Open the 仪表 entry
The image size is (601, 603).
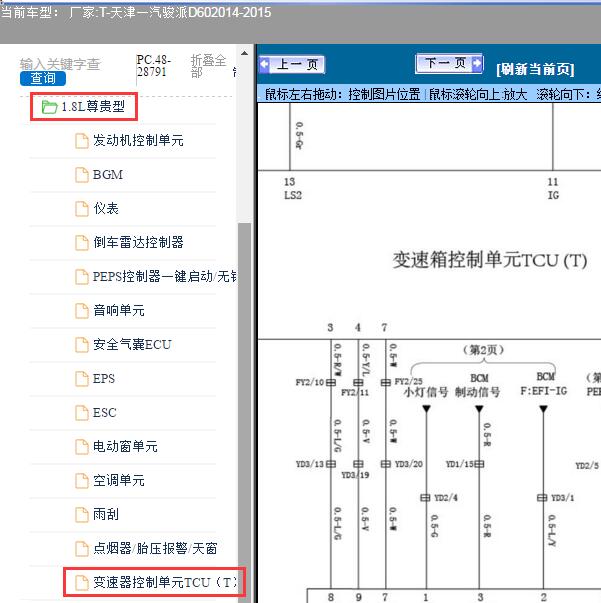pos(106,208)
